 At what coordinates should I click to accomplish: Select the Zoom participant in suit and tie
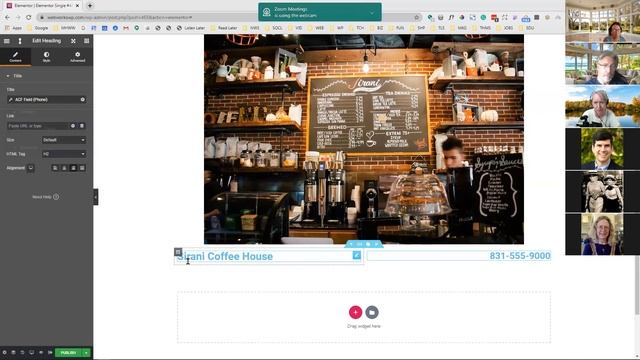602,149
